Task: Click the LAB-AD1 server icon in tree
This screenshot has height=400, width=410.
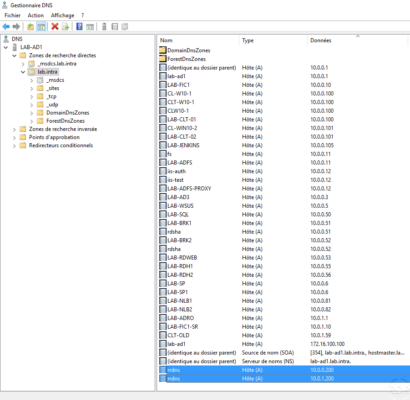Action: tap(15, 47)
